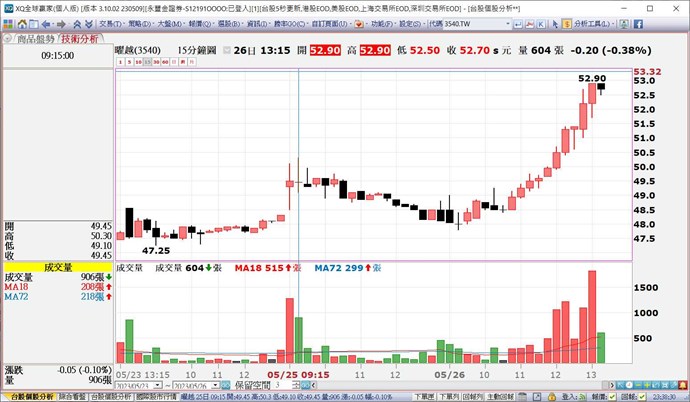Click the 登入 status indicator icon

(582, 397)
